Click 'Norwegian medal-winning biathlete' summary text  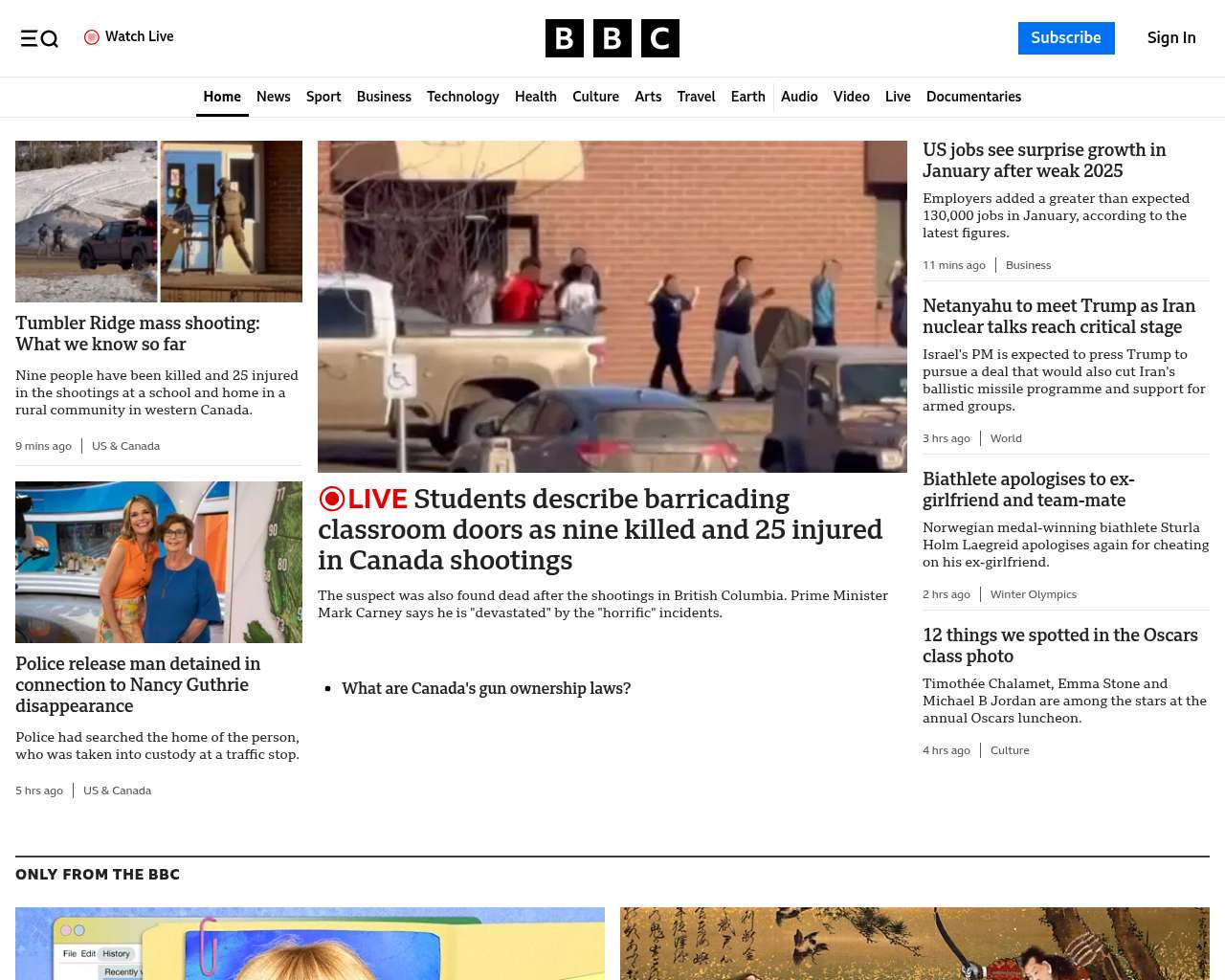point(1066,545)
